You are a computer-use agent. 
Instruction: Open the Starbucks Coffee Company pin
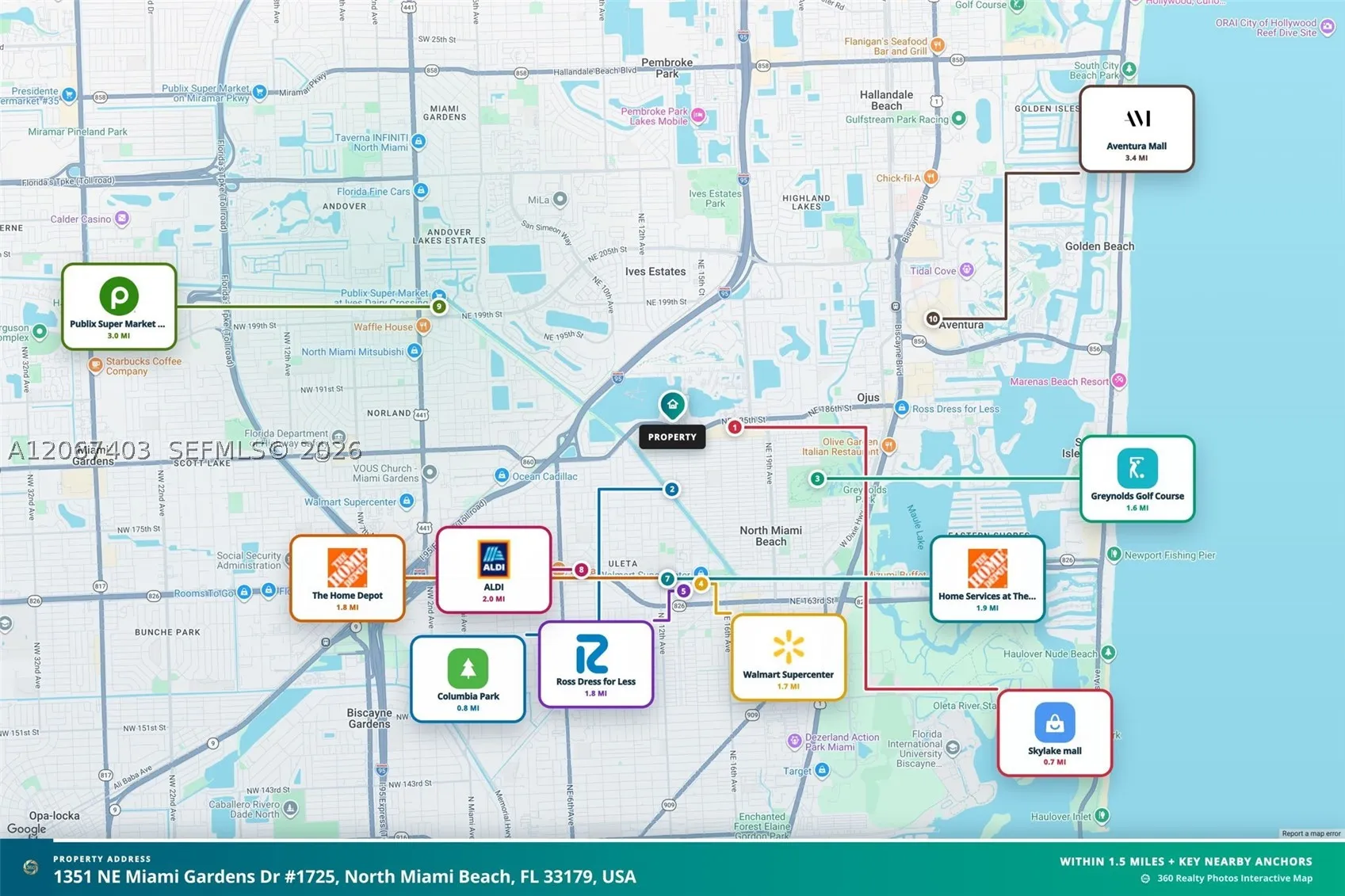pos(95,365)
